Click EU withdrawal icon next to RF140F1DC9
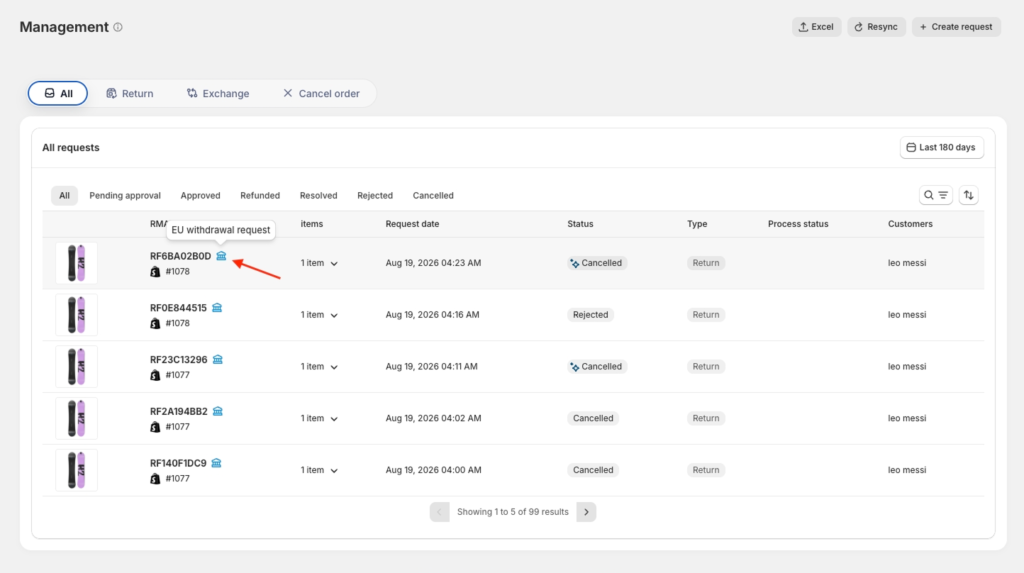Viewport: 1024px width, 573px height. pos(216,463)
